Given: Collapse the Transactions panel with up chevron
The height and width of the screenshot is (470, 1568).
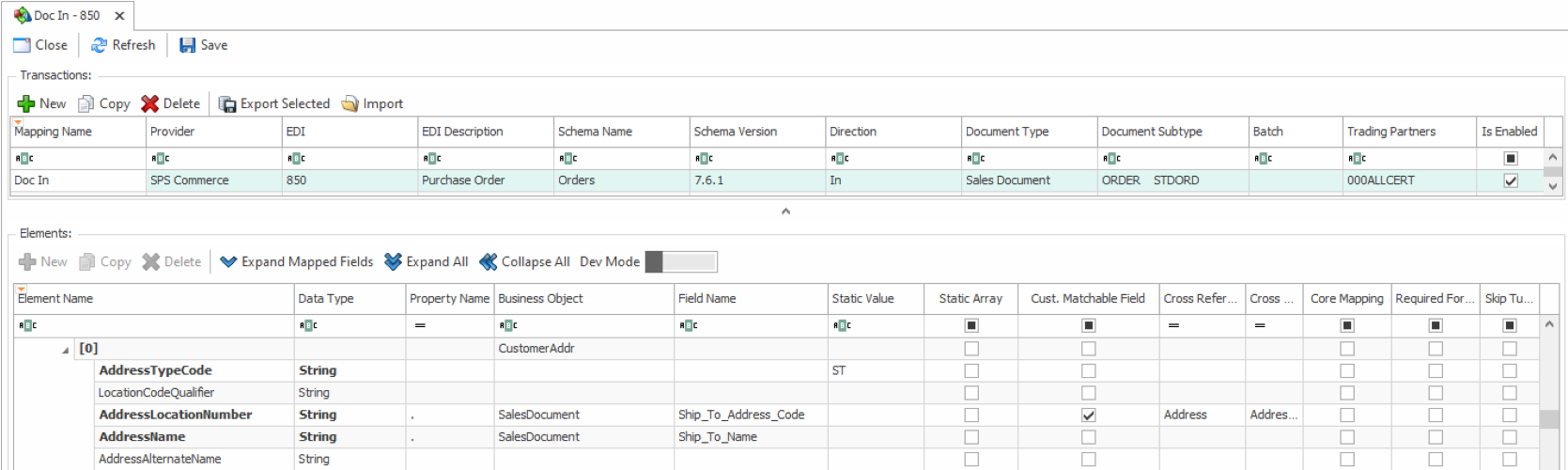Looking at the screenshot, I should coord(786,211).
